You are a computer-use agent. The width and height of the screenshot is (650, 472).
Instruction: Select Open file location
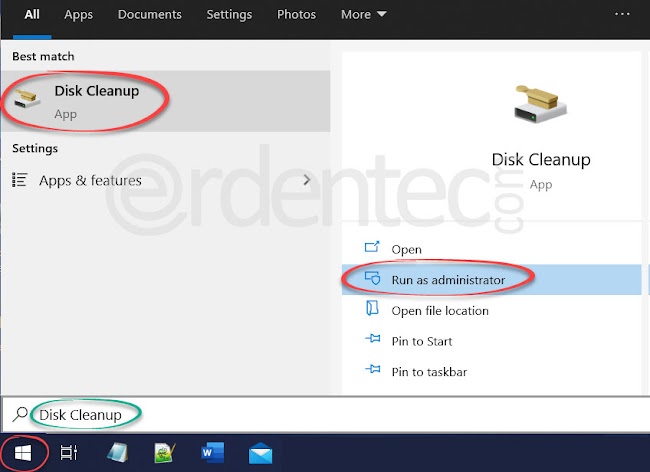(492, 310)
